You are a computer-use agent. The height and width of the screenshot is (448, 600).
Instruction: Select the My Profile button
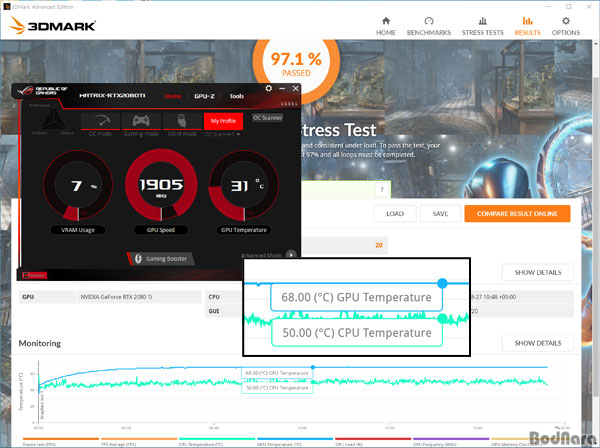point(223,121)
